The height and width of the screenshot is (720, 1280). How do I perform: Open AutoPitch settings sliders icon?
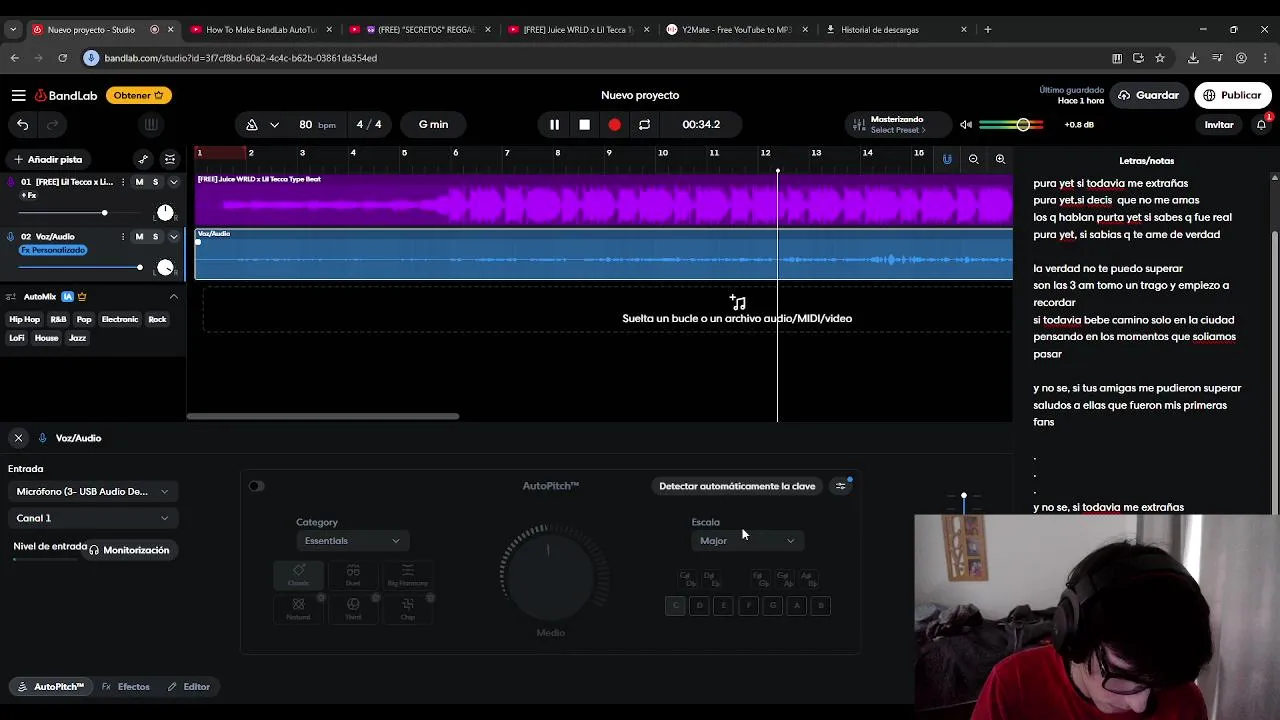[x=841, y=486]
